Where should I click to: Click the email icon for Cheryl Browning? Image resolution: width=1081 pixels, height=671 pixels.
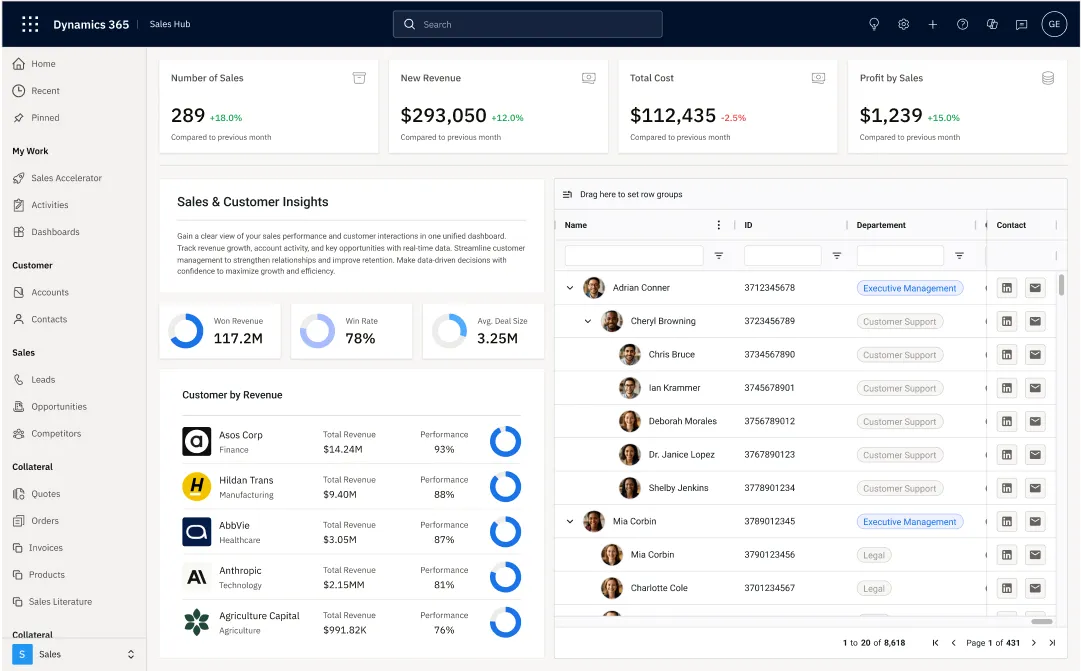click(x=1035, y=321)
